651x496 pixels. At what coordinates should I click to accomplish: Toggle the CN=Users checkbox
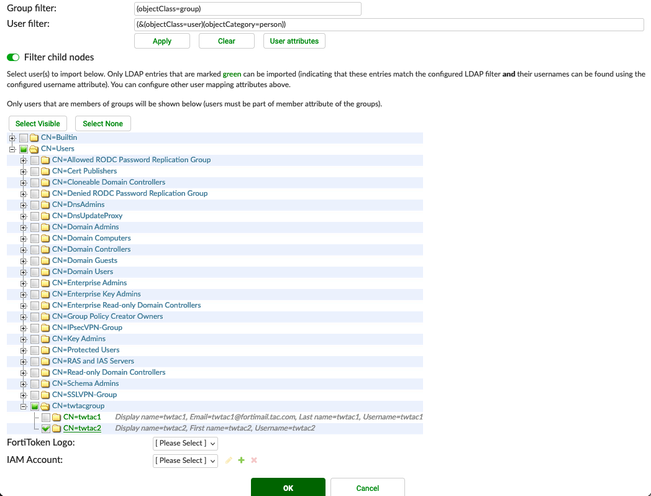pyautogui.click(x=24, y=149)
